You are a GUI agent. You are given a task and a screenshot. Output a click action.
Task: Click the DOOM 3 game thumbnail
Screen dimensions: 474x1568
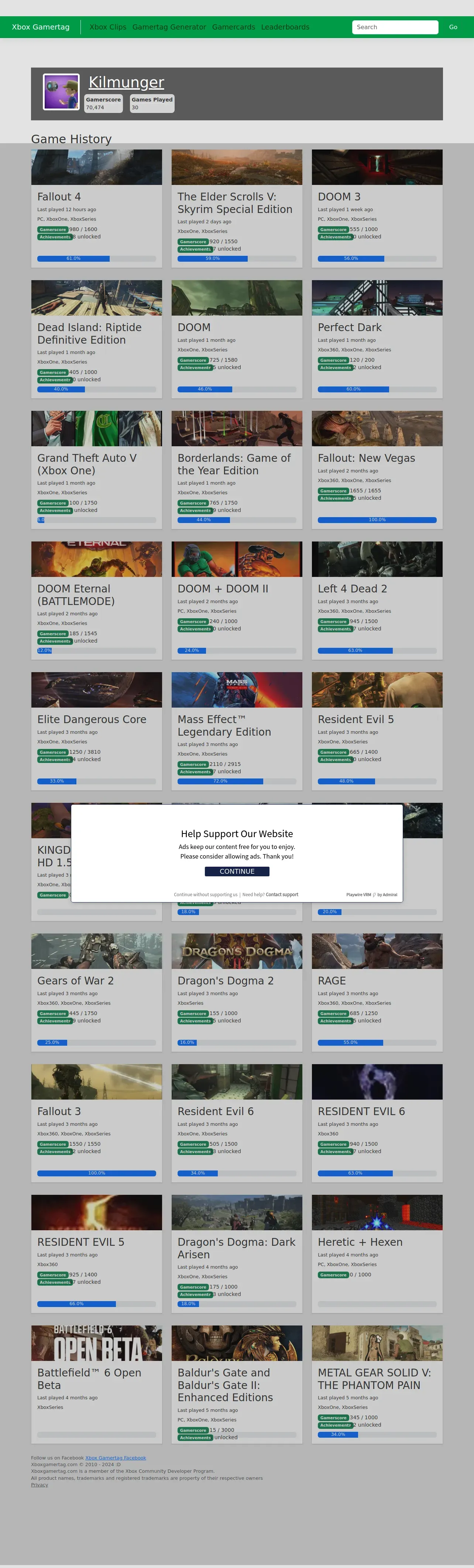pyautogui.click(x=377, y=167)
